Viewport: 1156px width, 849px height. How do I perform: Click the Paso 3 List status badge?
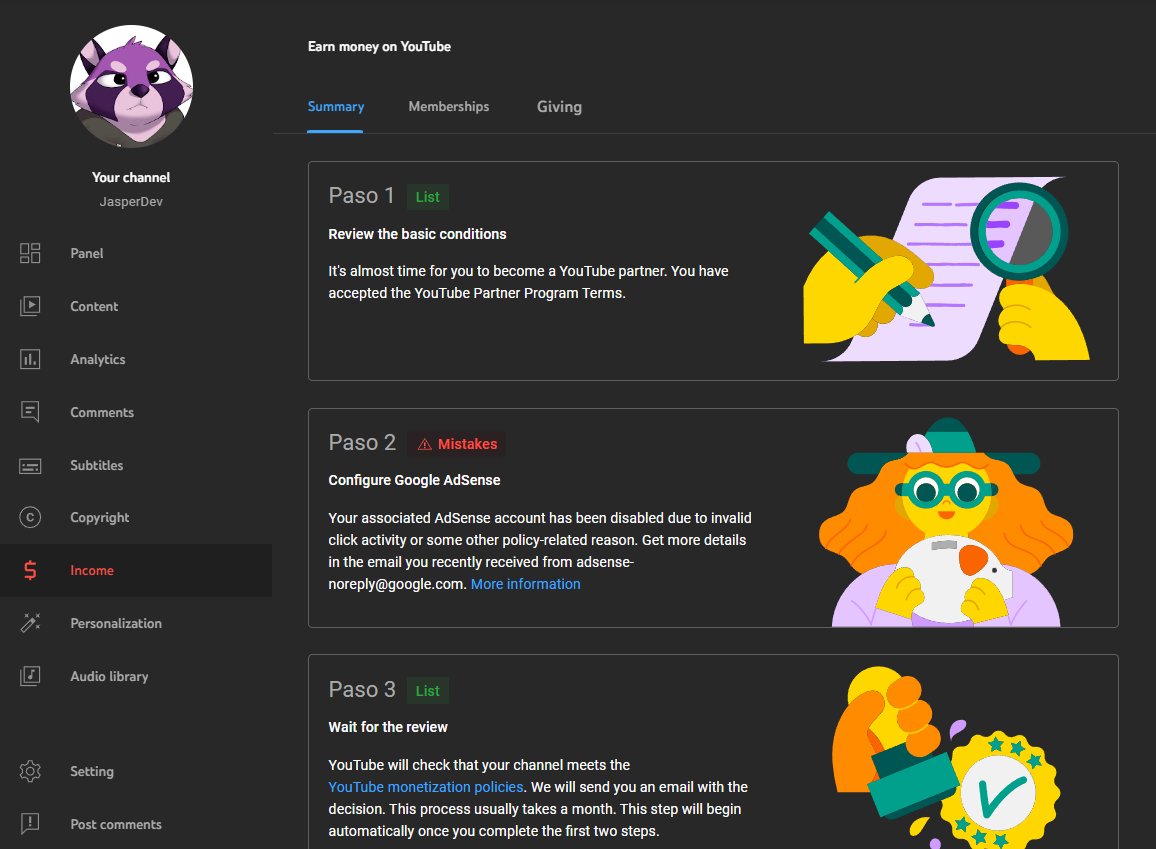428,691
